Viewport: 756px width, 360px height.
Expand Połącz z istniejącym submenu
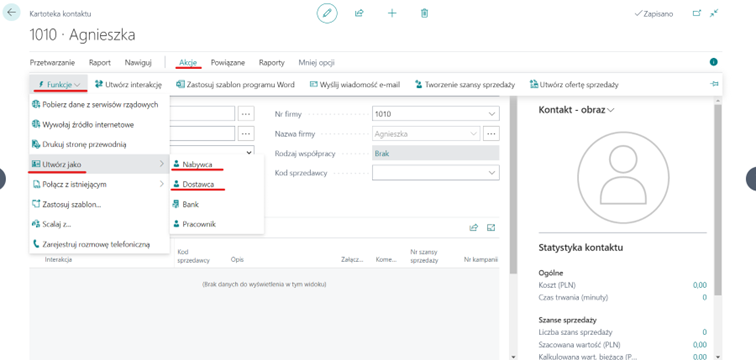(99, 184)
